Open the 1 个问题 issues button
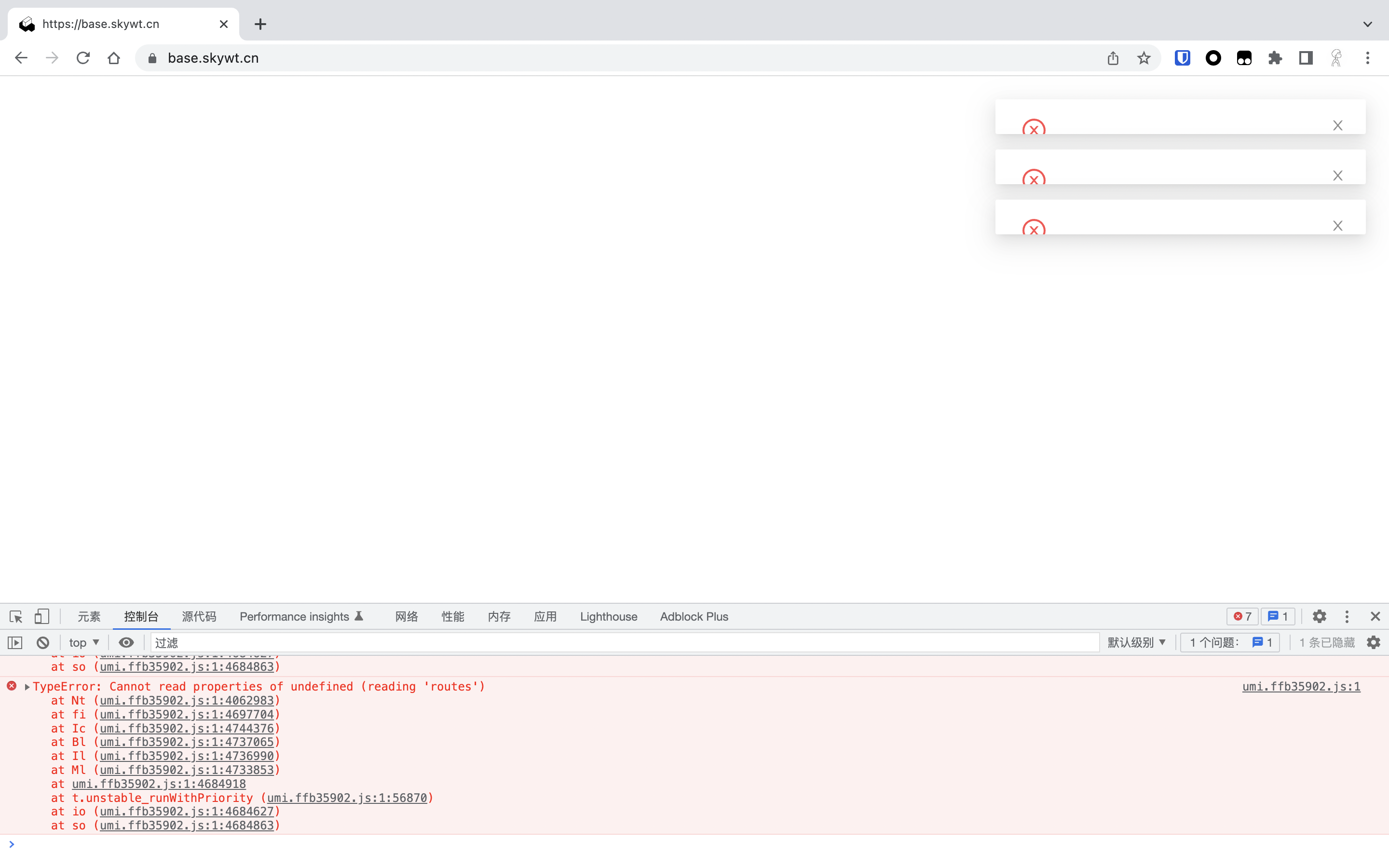This screenshot has width=1389, height=868. coord(1230,642)
